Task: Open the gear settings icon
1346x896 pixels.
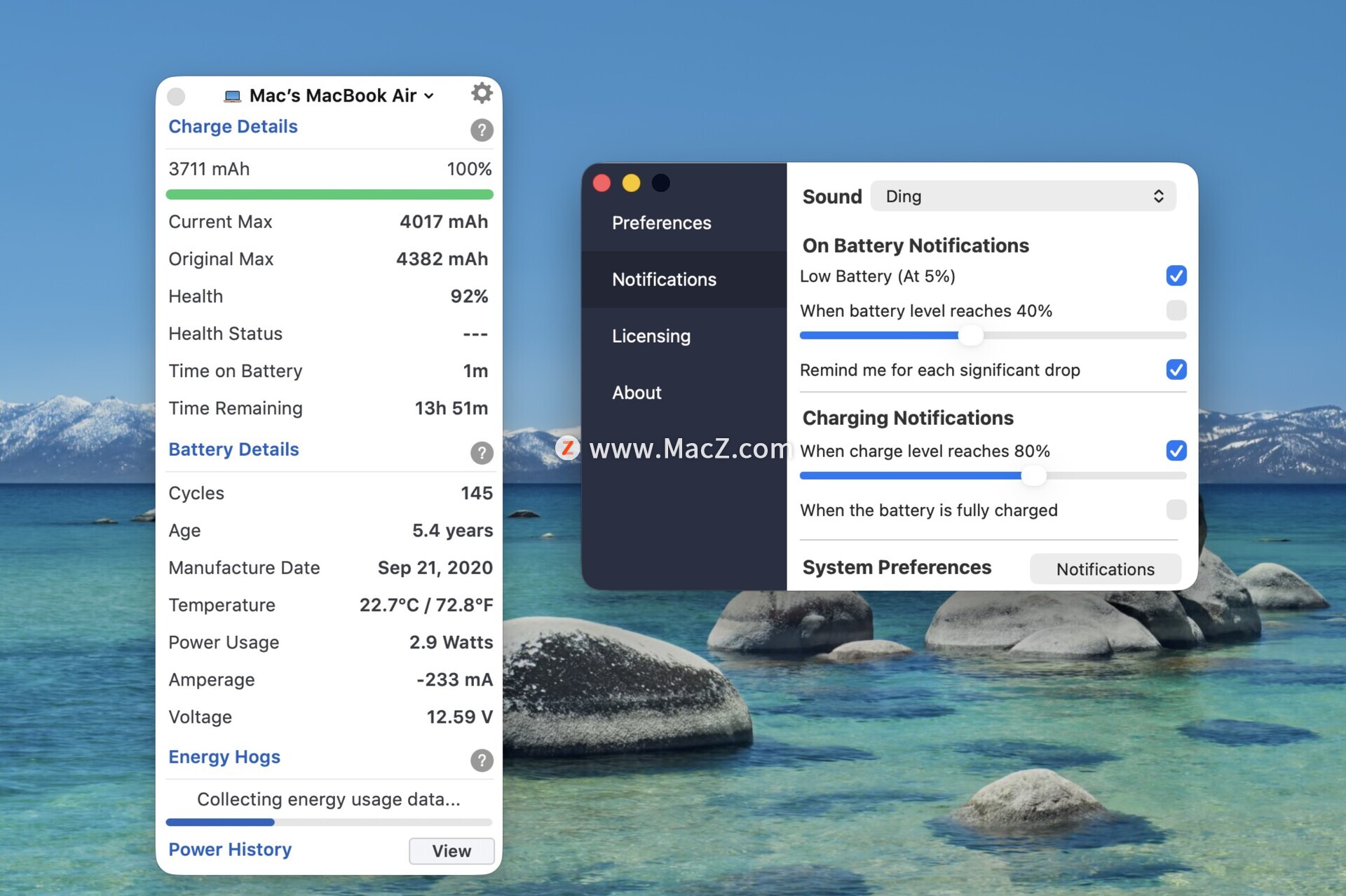Action: [x=482, y=93]
